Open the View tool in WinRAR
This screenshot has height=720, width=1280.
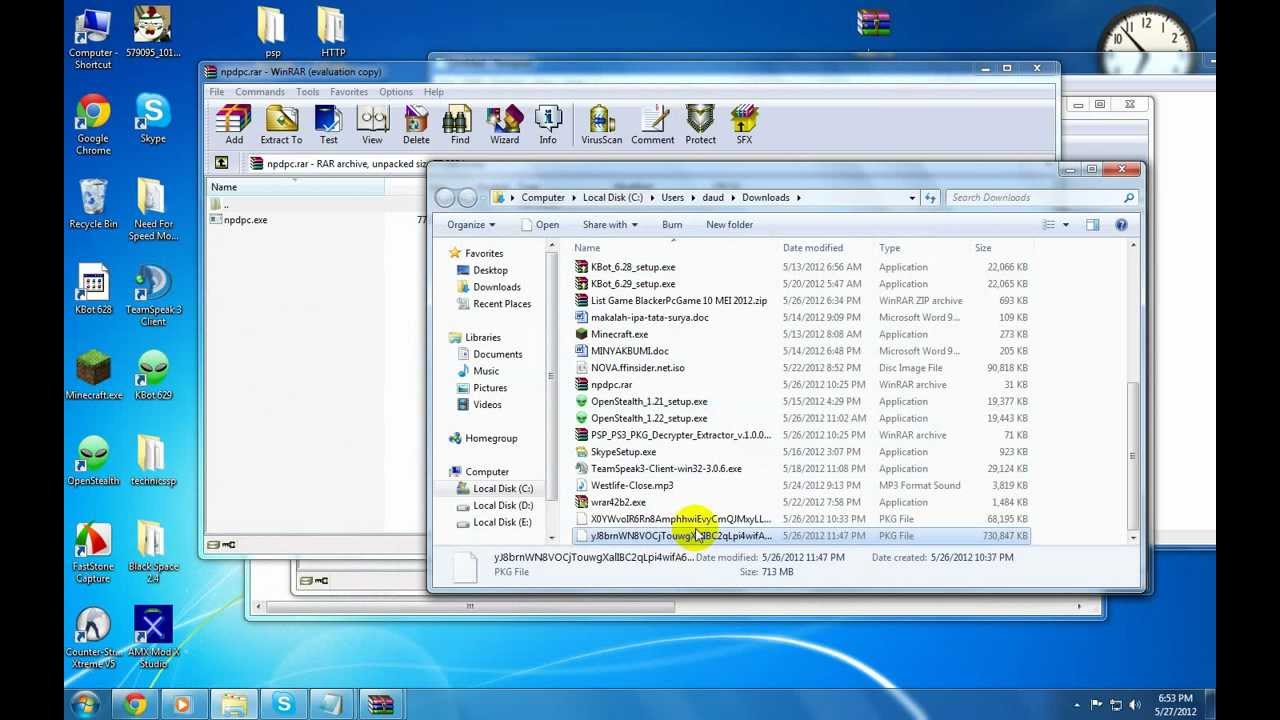(x=372, y=125)
